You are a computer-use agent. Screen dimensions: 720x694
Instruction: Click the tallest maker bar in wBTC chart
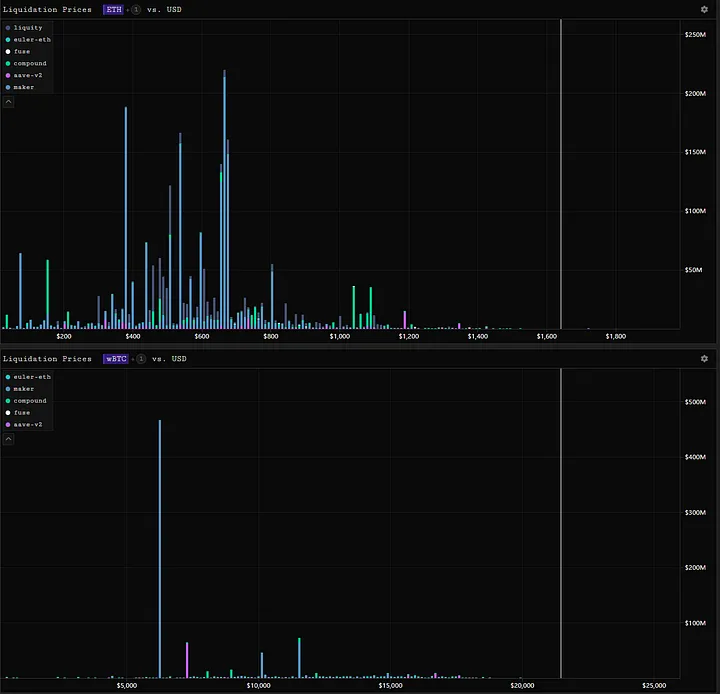(x=160, y=550)
